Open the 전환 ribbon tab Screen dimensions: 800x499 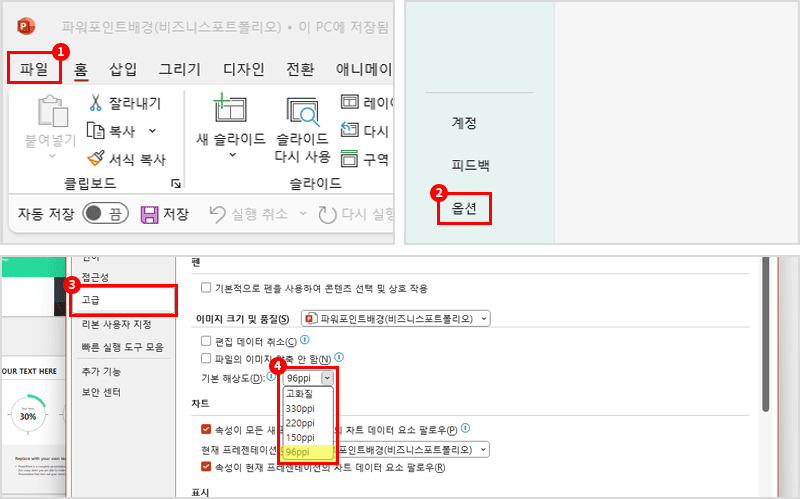tap(300, 69)
